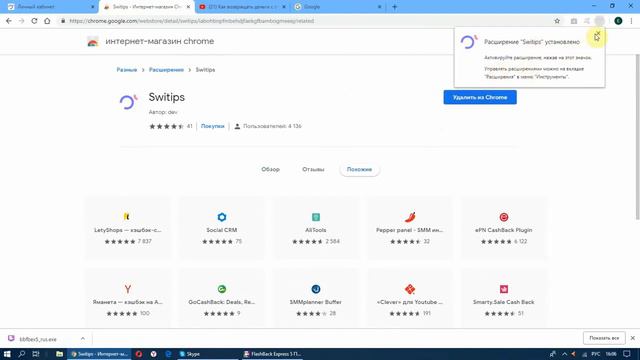This screenshot has height=360, width=640.
Task: Open the Smarty.Sale Cash Back card title
Action: [x=503, y=302]
